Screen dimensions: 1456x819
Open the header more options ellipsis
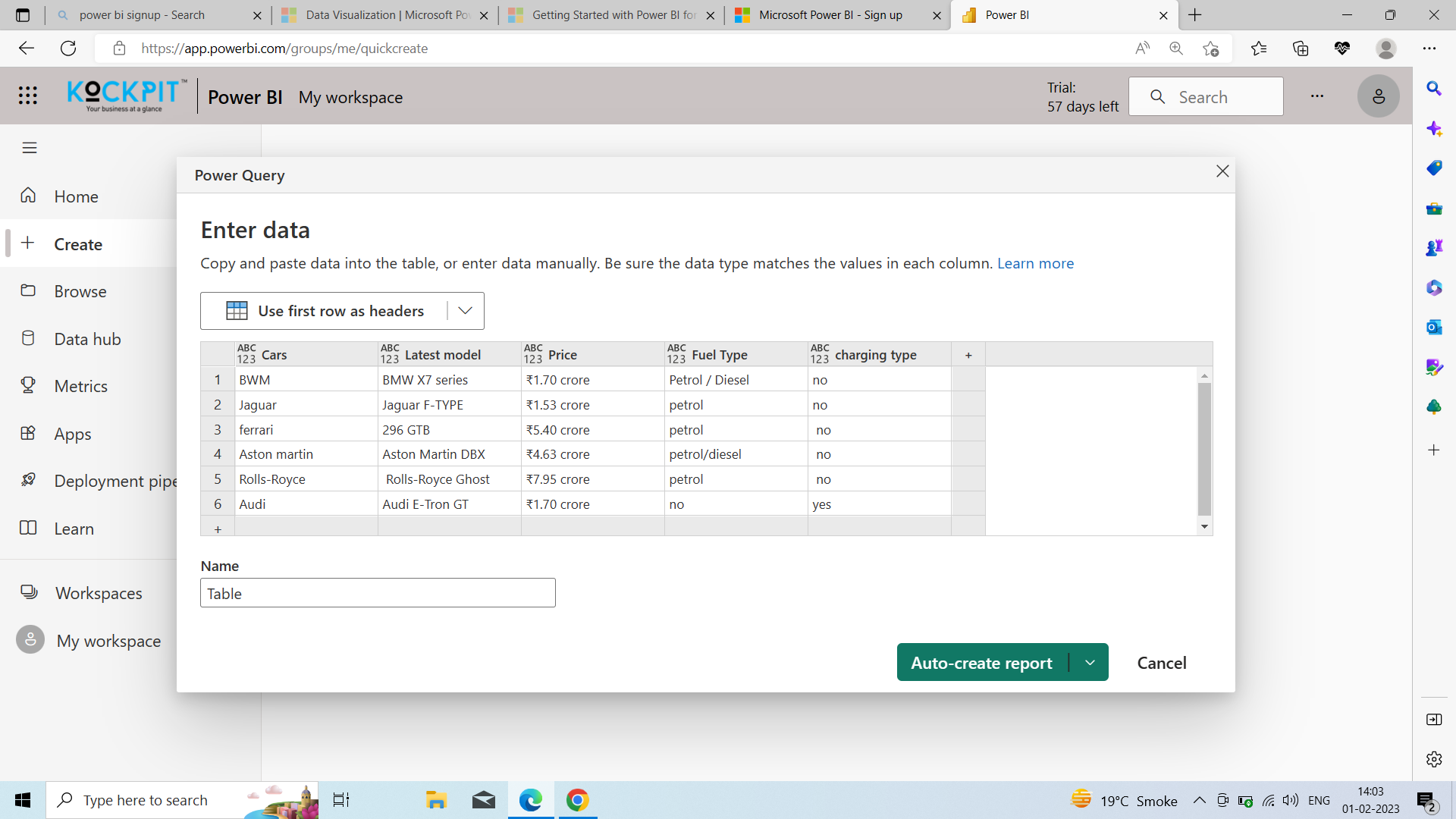[1317, 96]
